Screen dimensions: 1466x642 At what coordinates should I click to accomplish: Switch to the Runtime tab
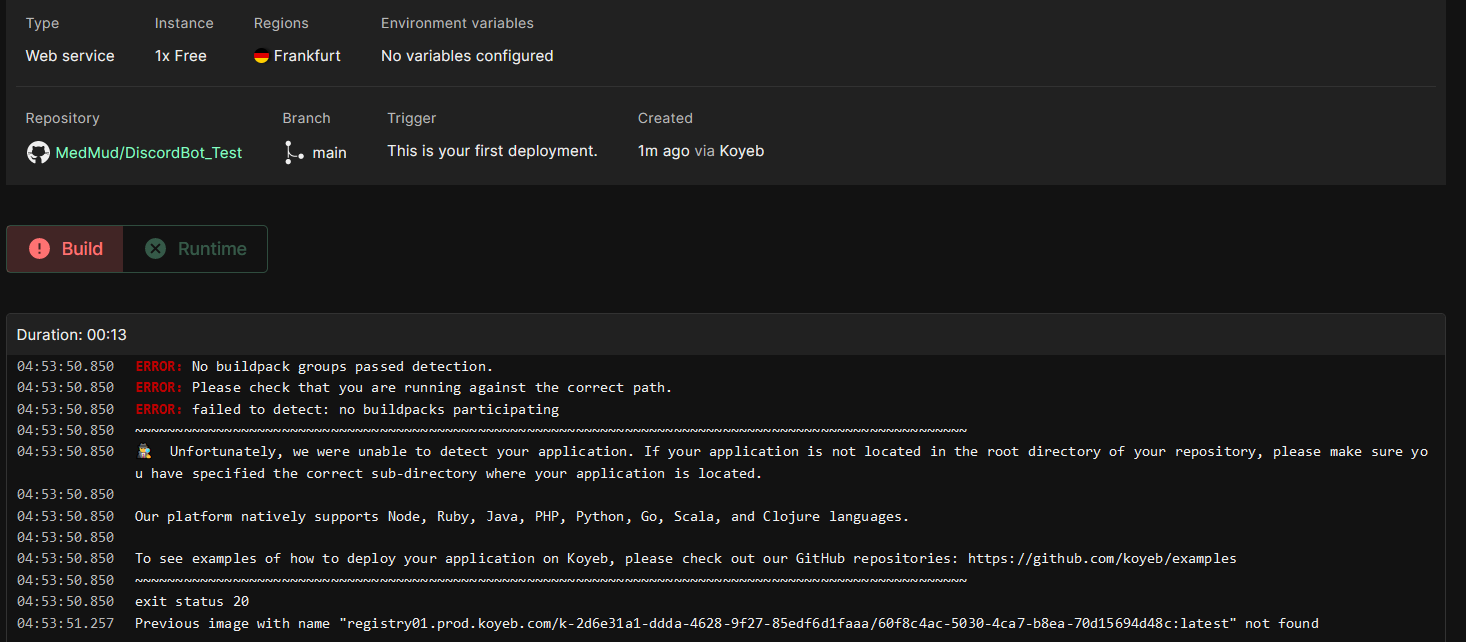click(195, 249)
